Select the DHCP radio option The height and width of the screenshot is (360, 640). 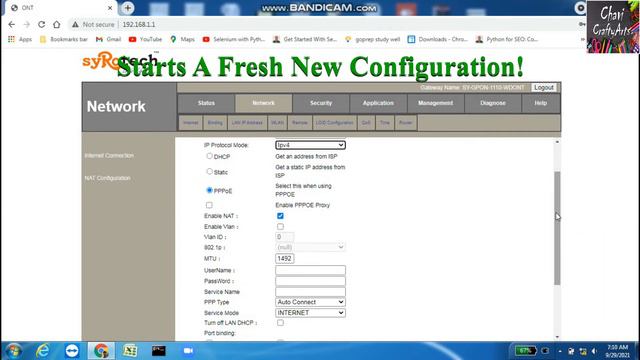click(x=209, y=156)
